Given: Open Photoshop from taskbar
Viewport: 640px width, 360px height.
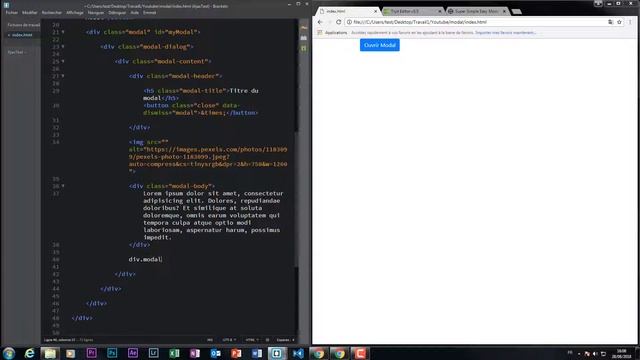Looking at the screenshot, I should (112, 353).
